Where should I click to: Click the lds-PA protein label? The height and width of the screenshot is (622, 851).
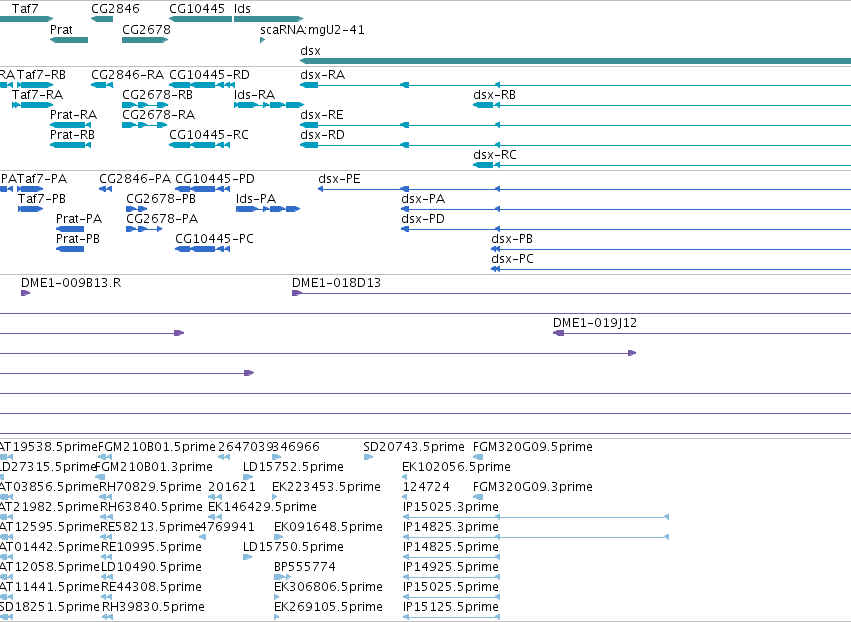[256, 199]
